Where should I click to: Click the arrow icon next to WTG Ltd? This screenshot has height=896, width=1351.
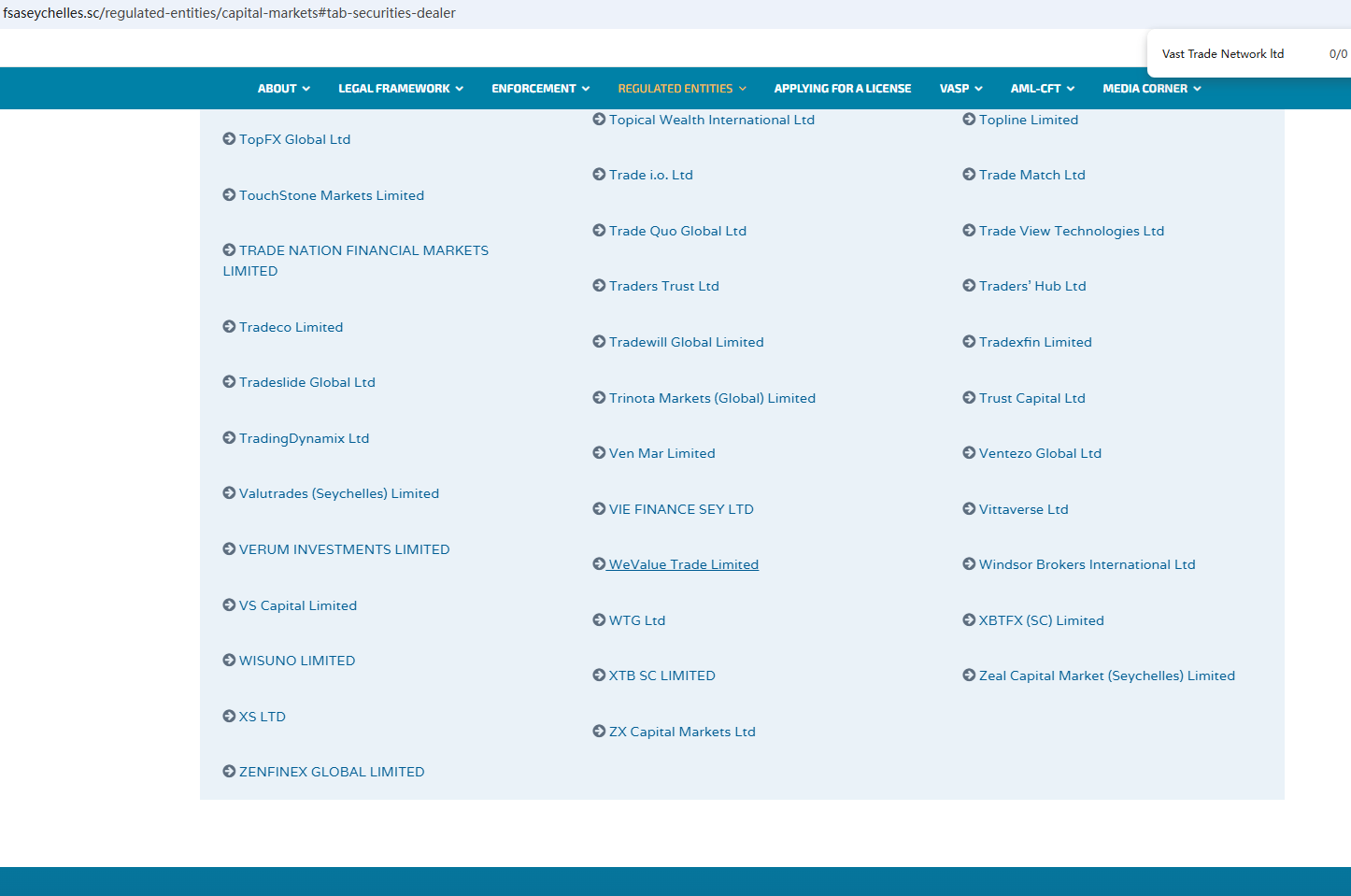[599, 620]
